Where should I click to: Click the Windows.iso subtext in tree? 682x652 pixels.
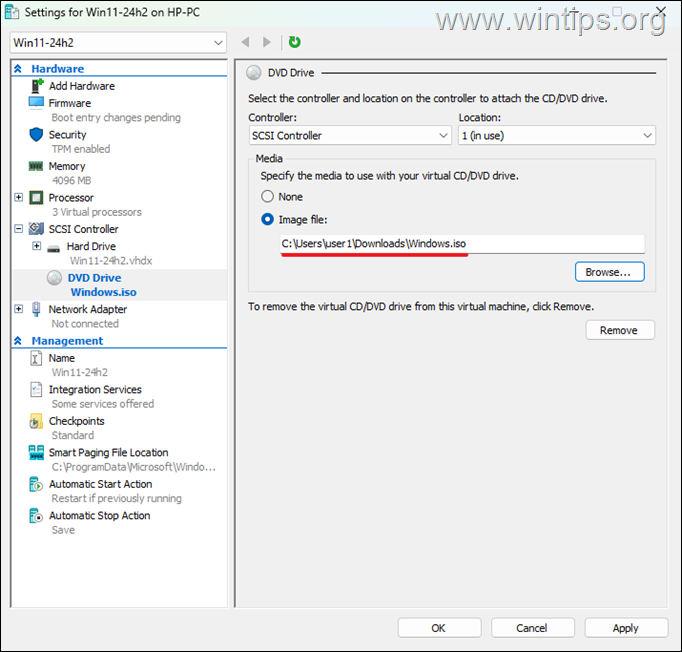pos(104,292)
